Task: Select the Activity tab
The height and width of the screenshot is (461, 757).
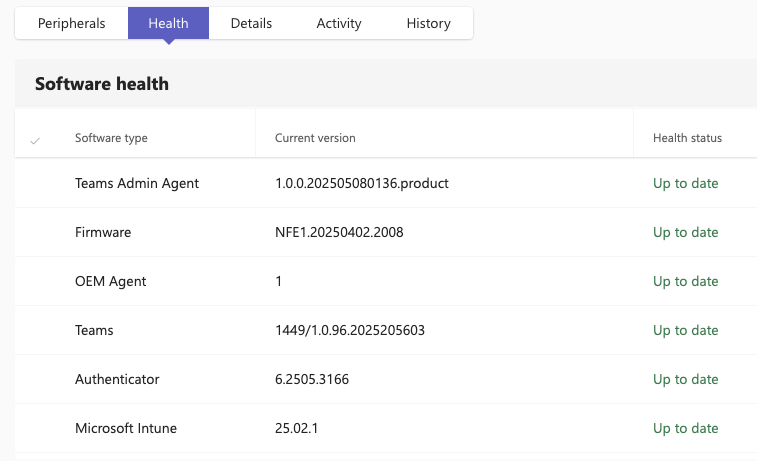Action: tap(339, 23)
